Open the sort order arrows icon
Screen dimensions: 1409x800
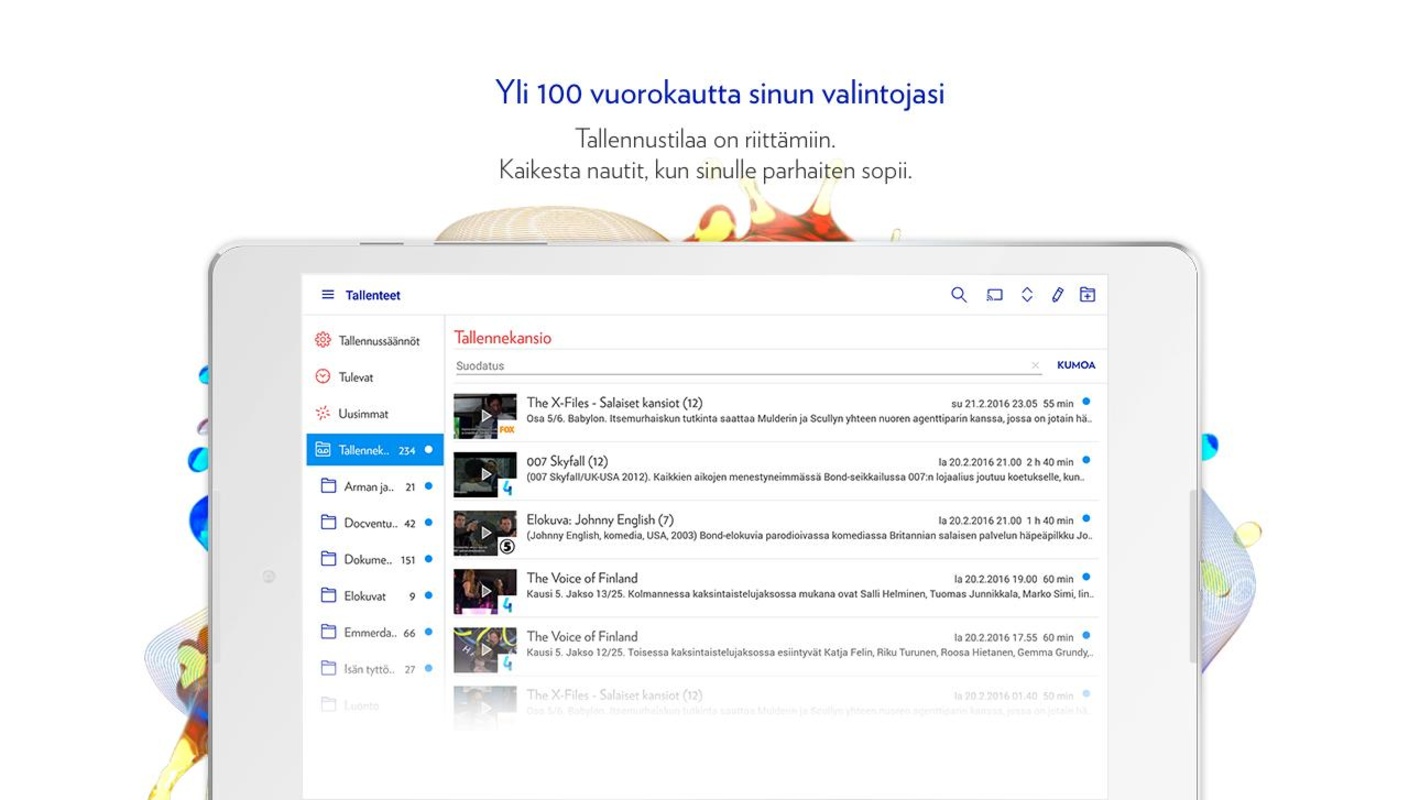point(1026,295)
